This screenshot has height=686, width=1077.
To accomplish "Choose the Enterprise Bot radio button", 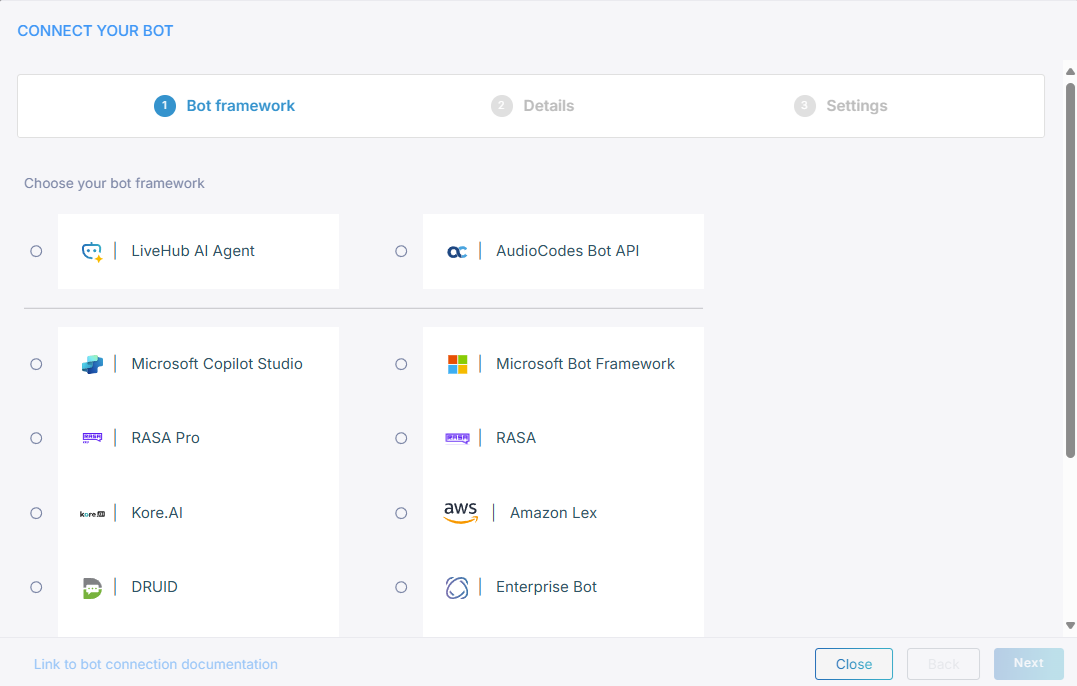I will pos(401,587).
